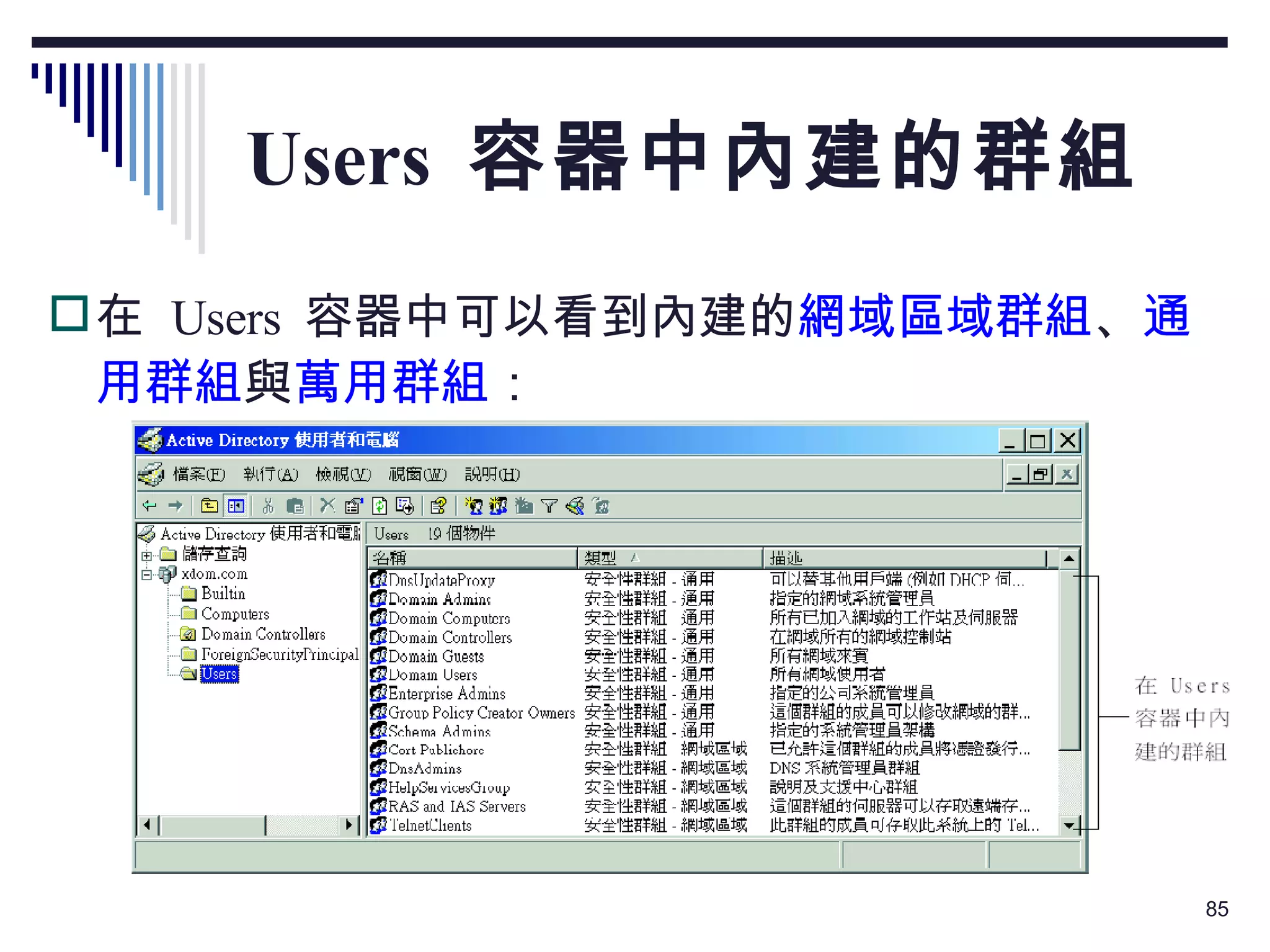Create new user with toolbar icon
Screen dimensions: 1270x952
pos(474,506)
